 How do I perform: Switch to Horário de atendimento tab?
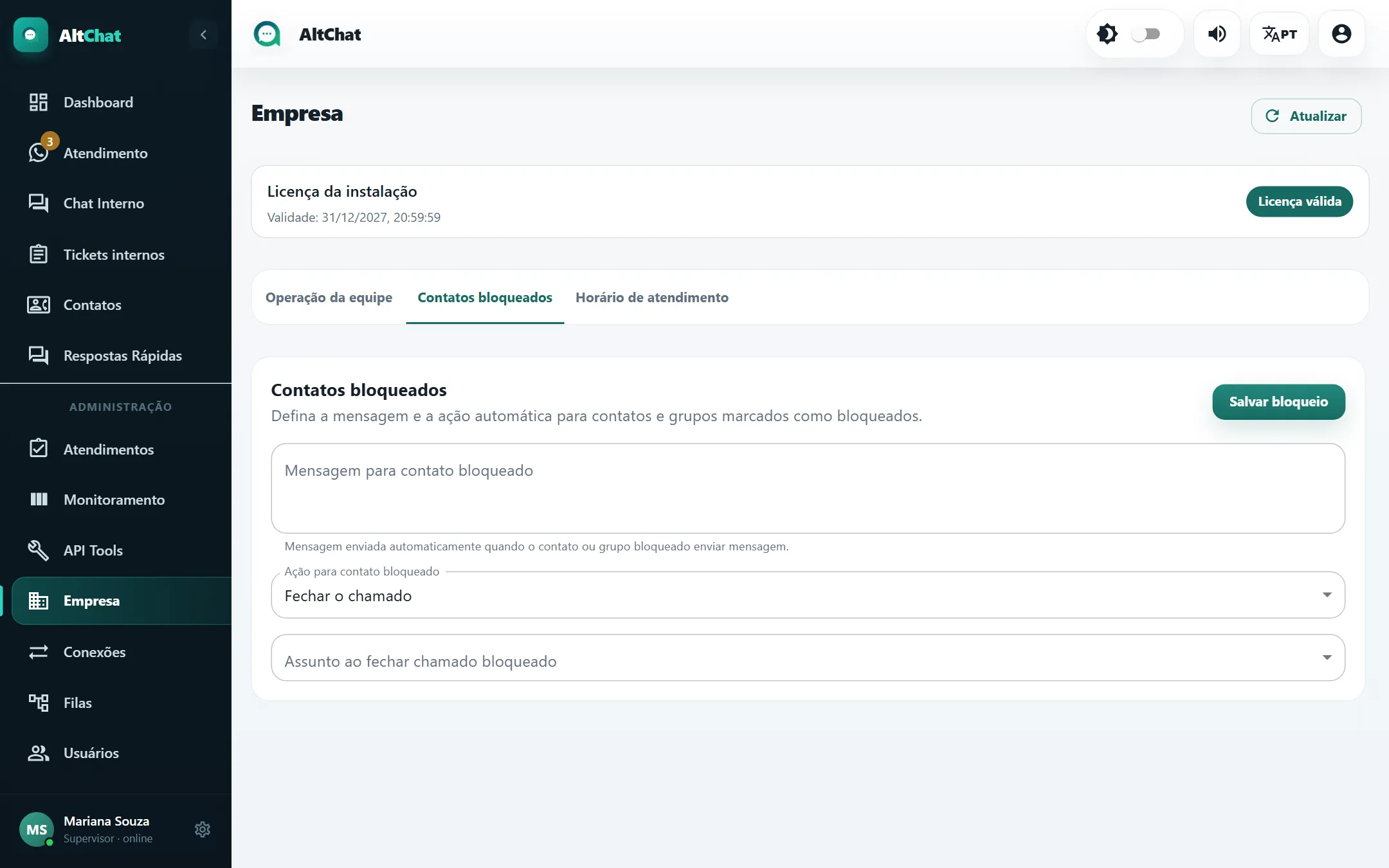[652, 297]
